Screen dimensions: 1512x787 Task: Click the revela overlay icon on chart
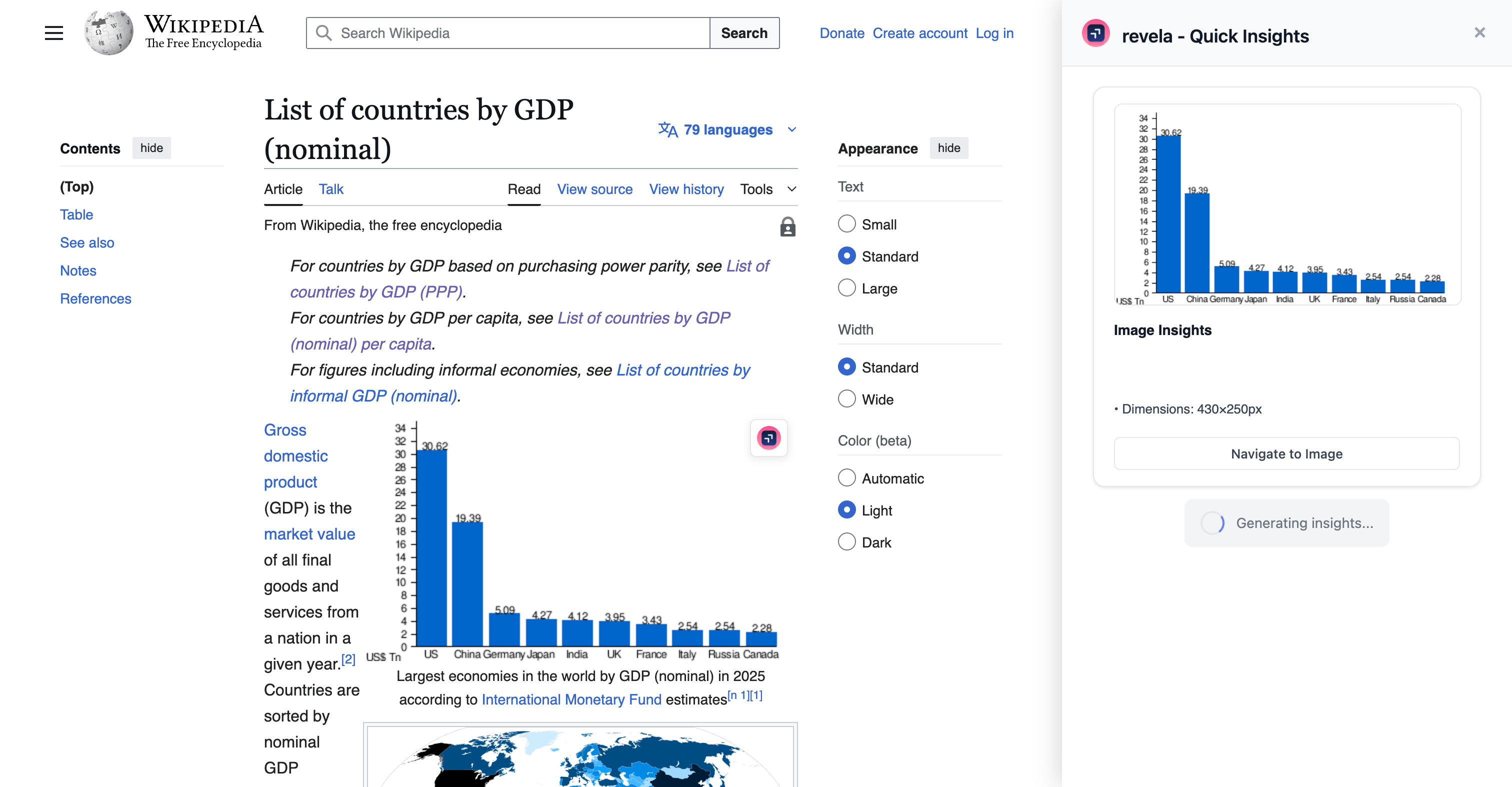pos(768,438)
